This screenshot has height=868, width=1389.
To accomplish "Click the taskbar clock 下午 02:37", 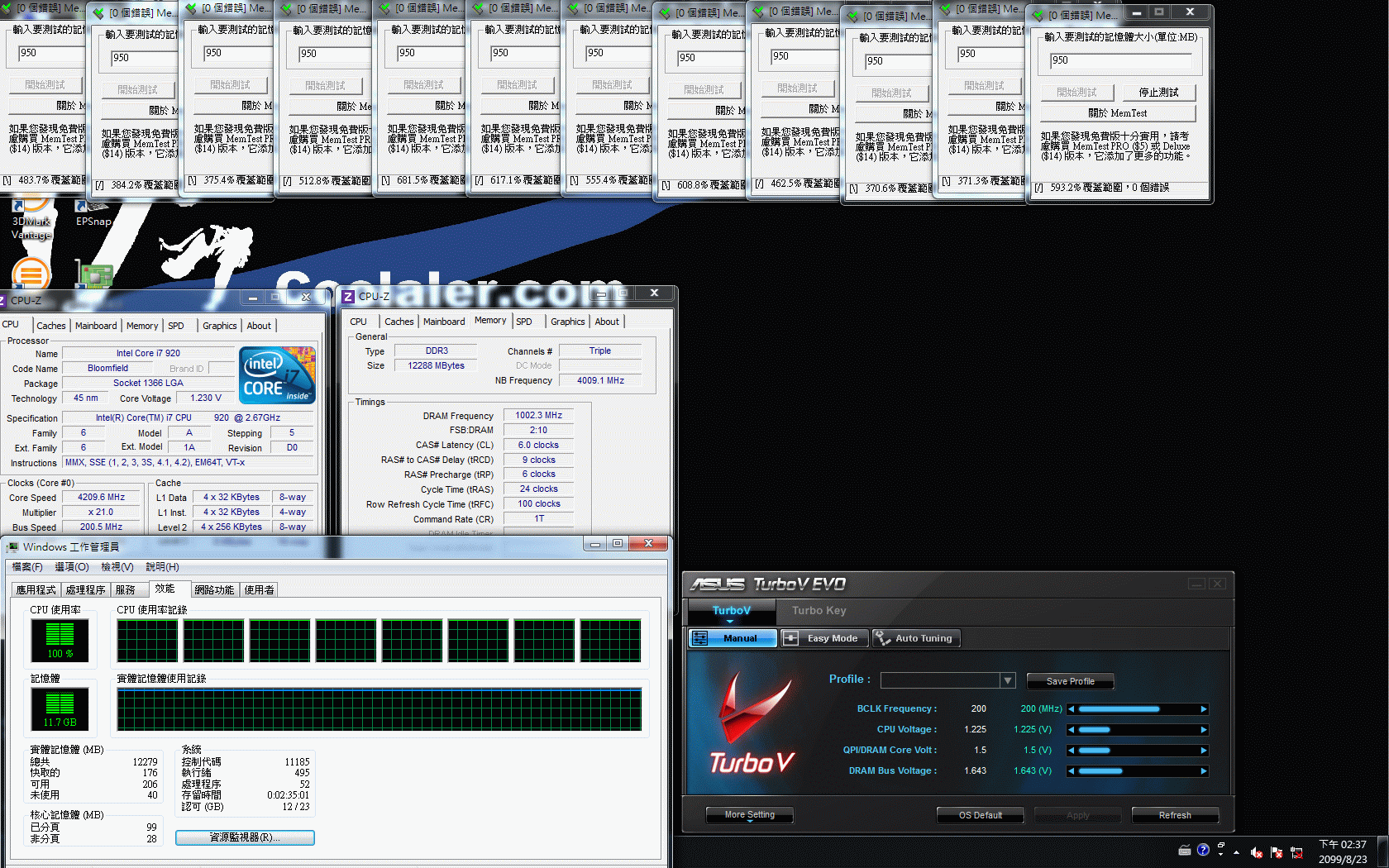I will [1343, 845].
